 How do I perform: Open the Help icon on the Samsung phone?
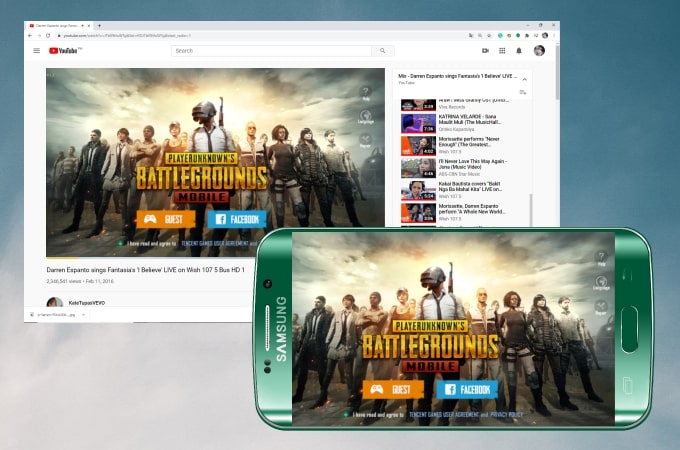[x=601, y=258]
